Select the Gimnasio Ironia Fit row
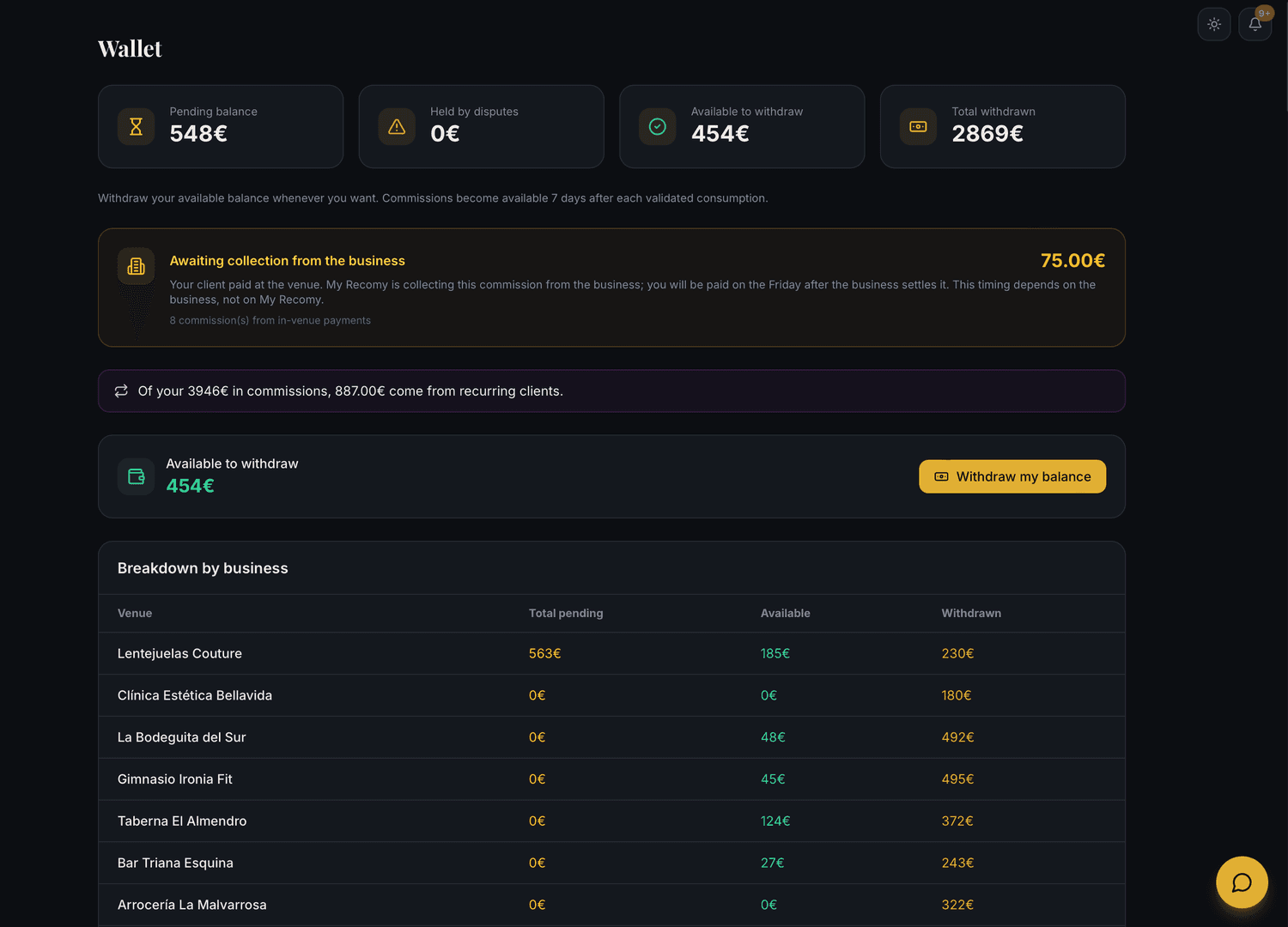This screenshot has height=927, width=1288. 611,779
